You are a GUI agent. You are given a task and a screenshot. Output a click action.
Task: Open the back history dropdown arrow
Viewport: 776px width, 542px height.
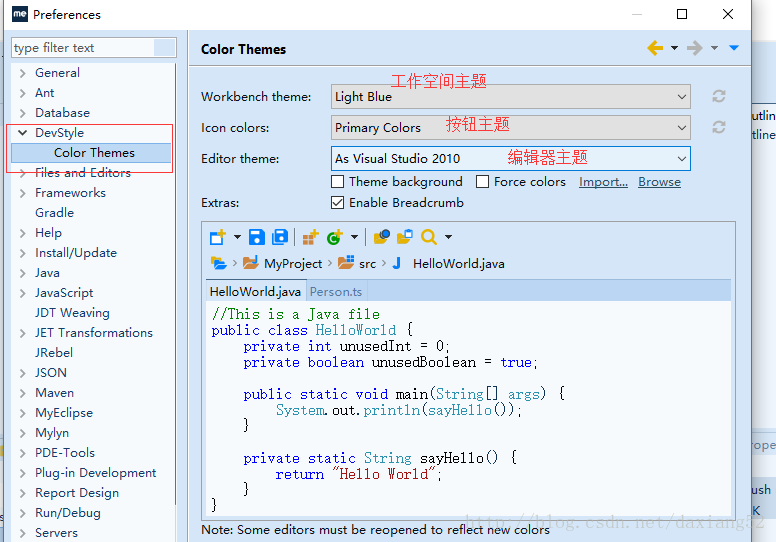point(674,48)
